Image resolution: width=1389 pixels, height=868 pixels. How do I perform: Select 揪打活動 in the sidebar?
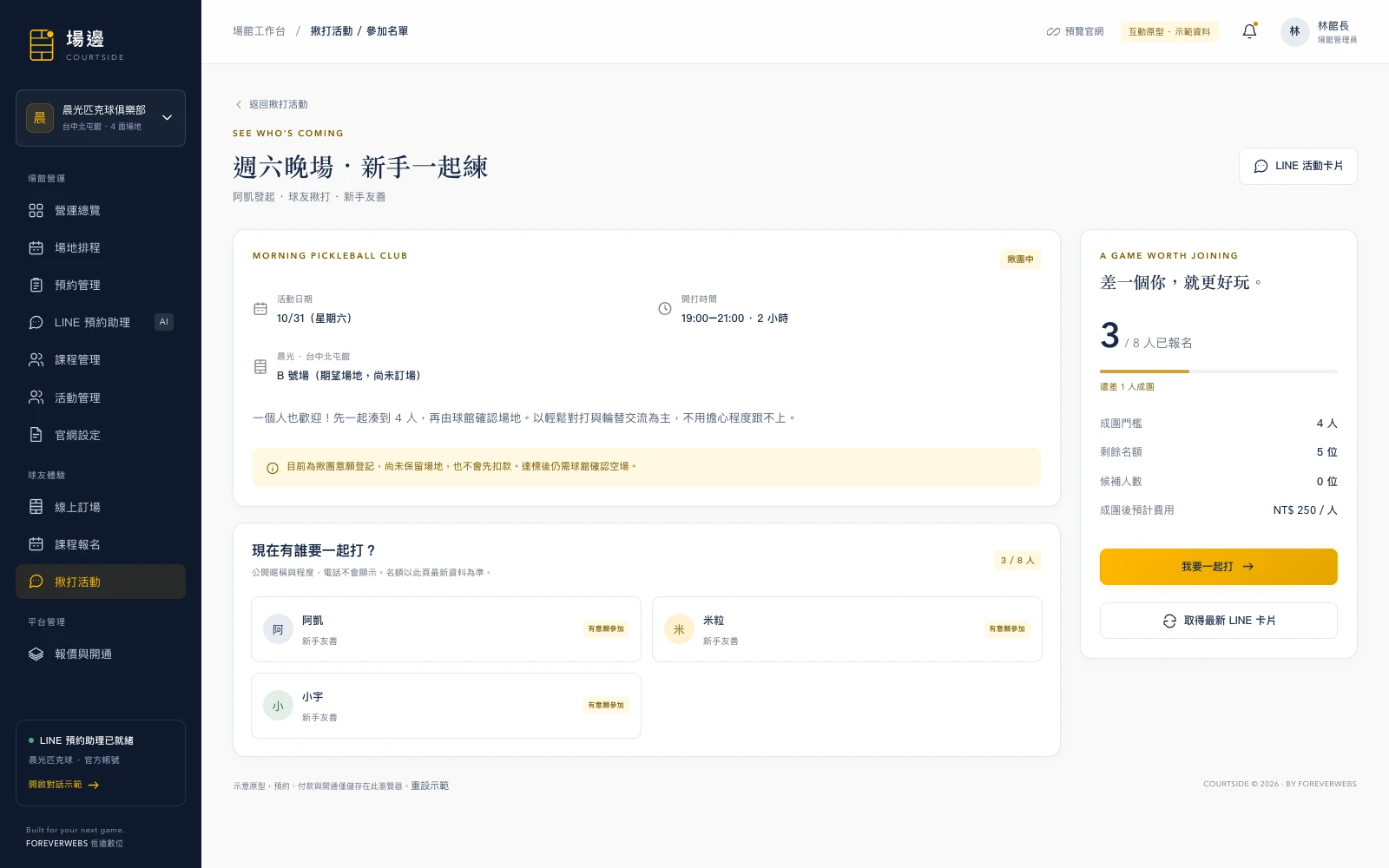(x=101, y=582)
